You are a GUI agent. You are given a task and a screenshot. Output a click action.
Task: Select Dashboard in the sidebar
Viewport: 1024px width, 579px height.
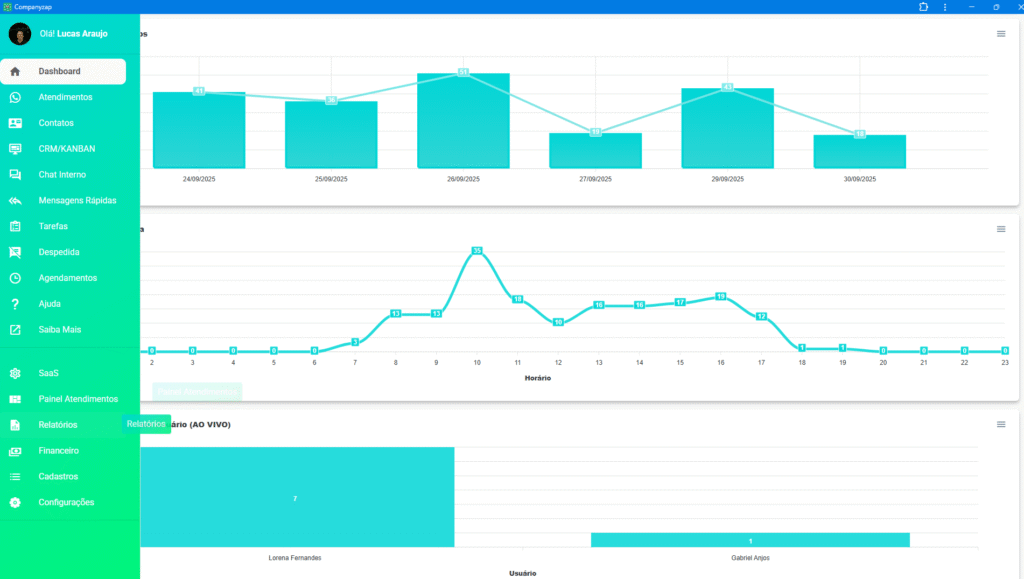click(60, 71)
